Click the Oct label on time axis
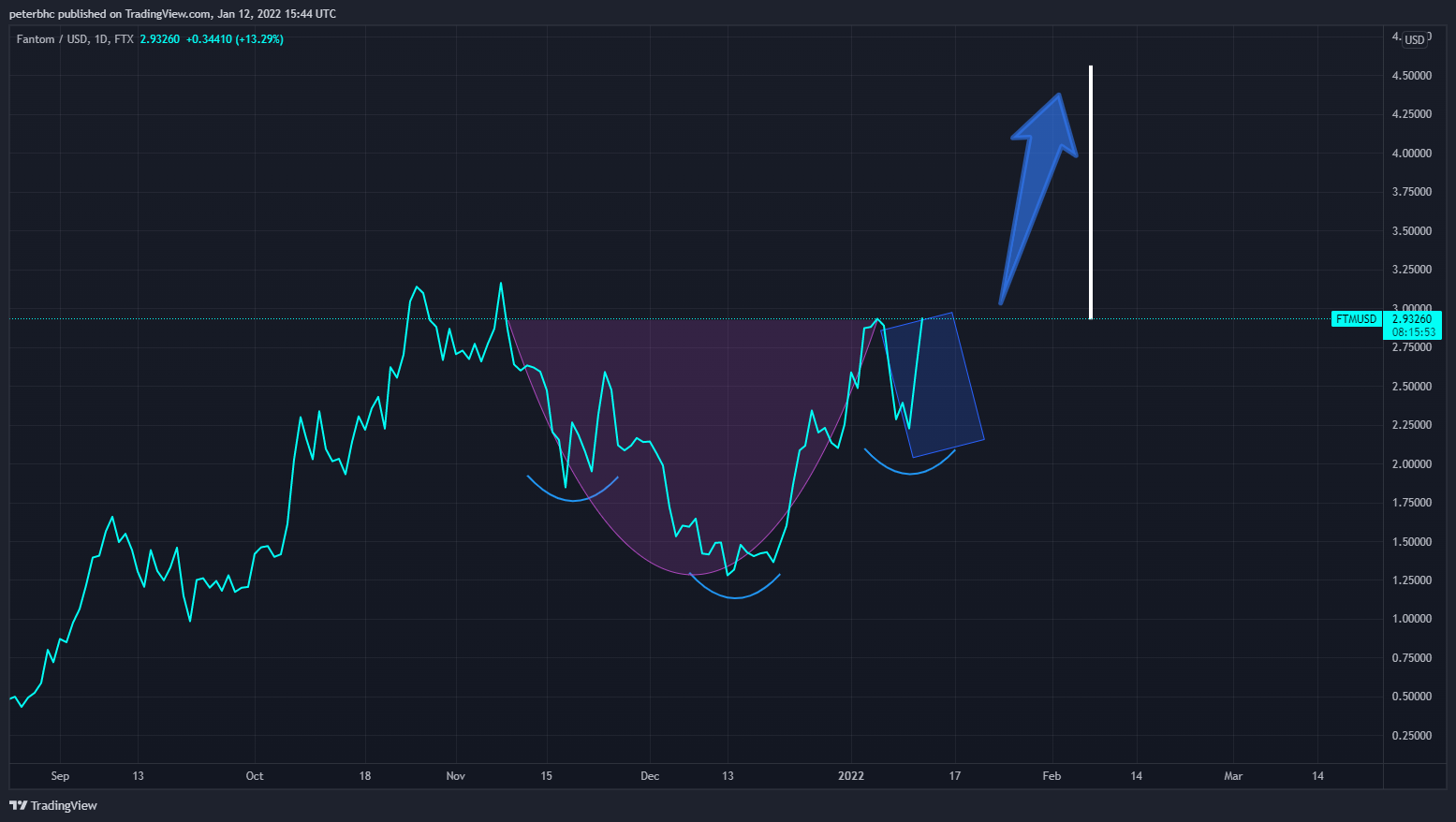The height and width of the screenshot is (822, 1456). (x=255, y=776)
